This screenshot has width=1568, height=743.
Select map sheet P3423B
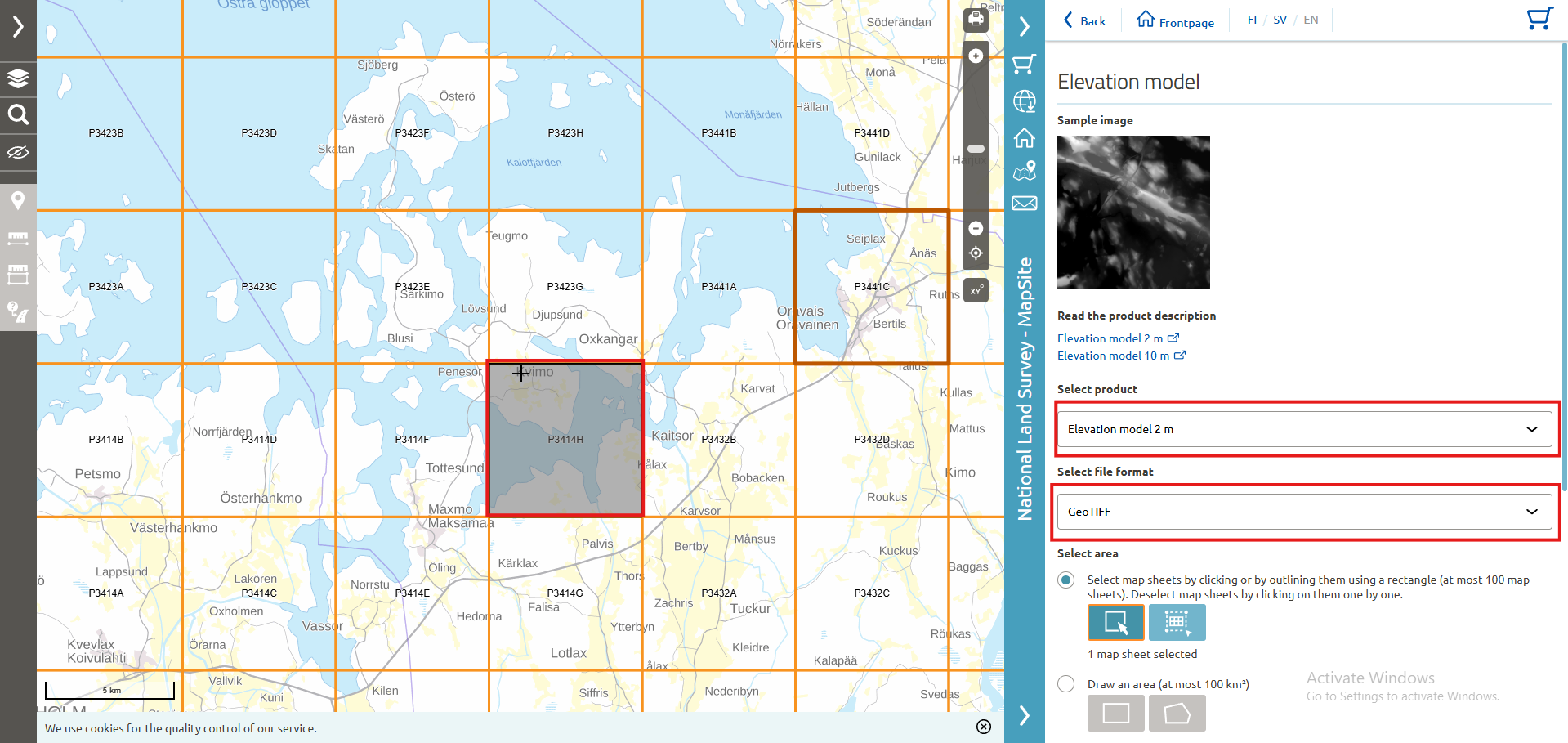106,132
